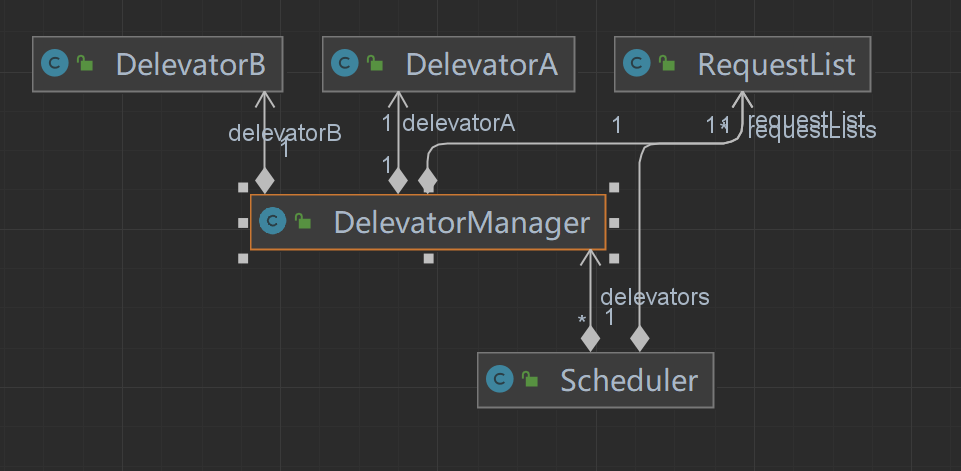Select the DelevatorA class name
The width and height of the screenshot is (961, 471).
click(481, 65)
